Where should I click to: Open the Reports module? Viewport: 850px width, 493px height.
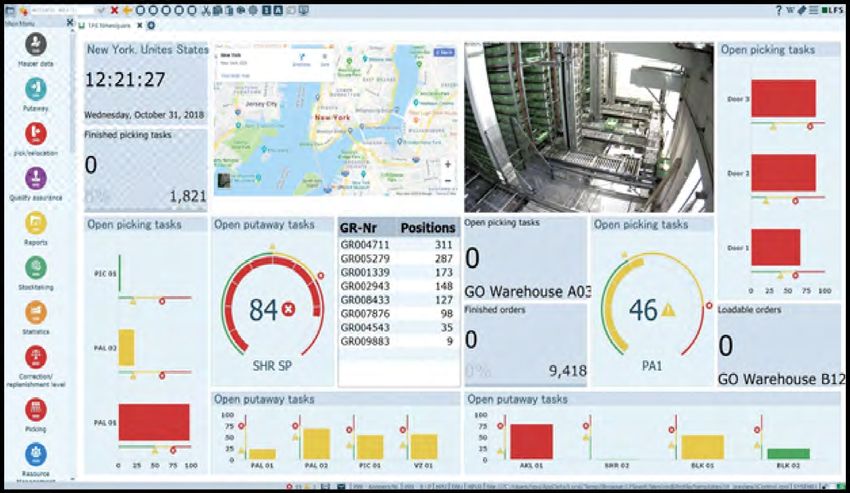(x=36, y=222)
